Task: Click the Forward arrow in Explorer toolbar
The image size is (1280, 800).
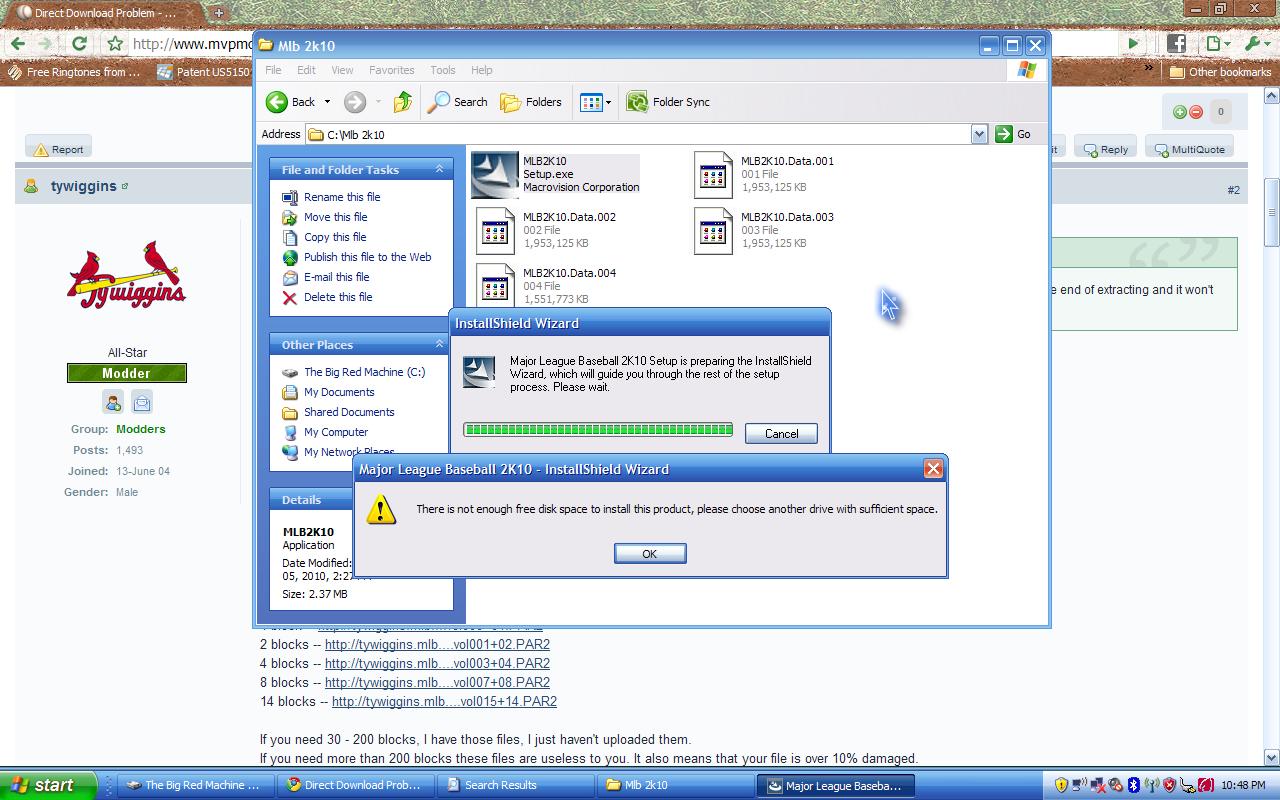Action: pos(355,102)
